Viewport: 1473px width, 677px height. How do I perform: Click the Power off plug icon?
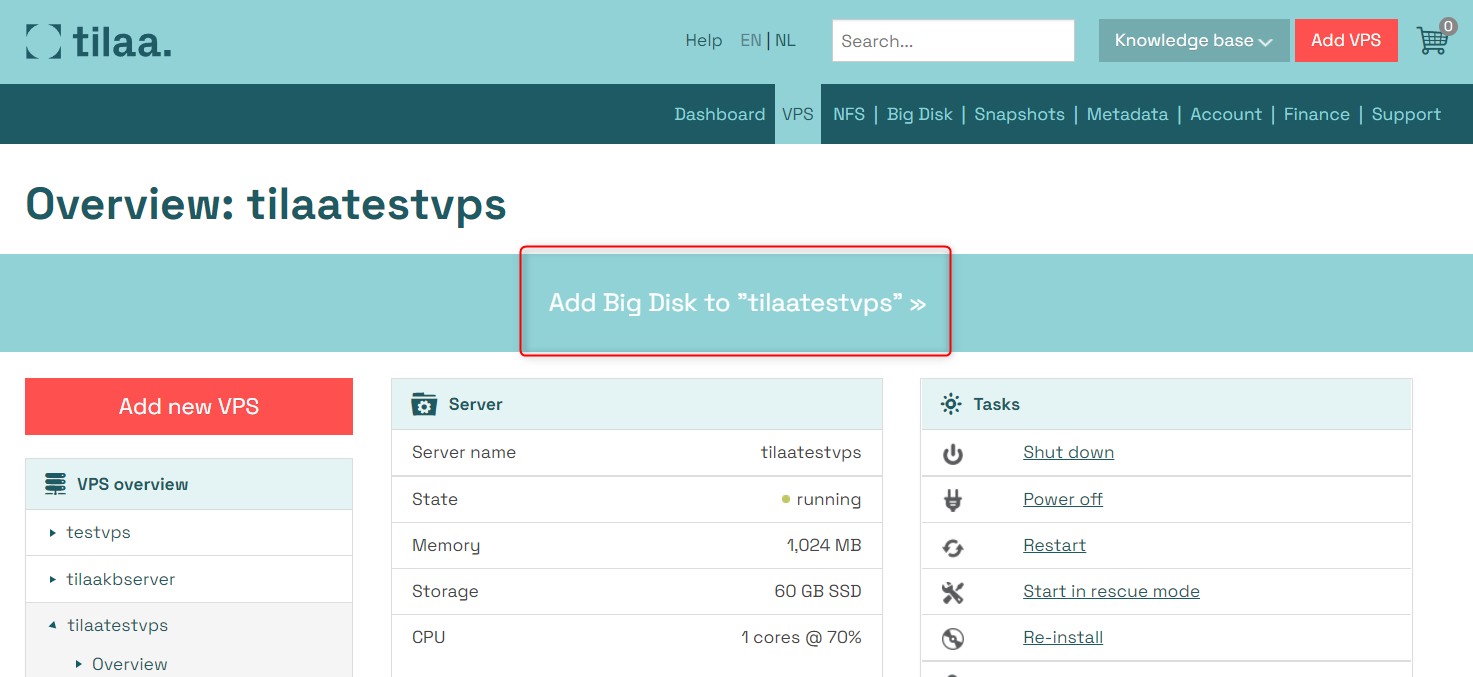(x=953, y=500)
